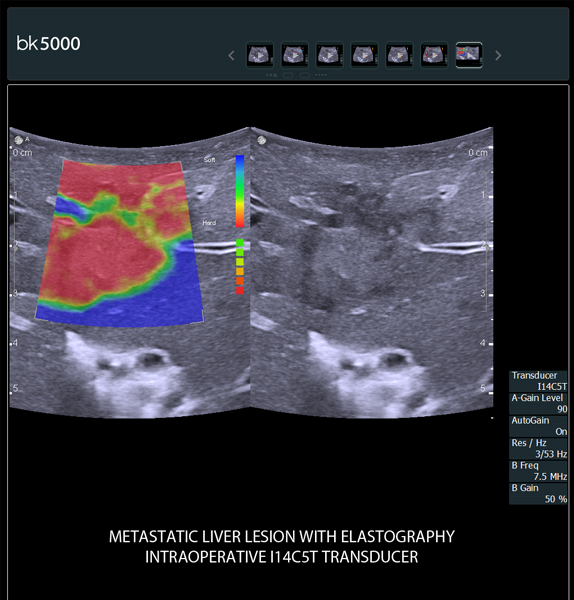Select the AutoGain On field
574x600 pixels.
tap(538, 426)
